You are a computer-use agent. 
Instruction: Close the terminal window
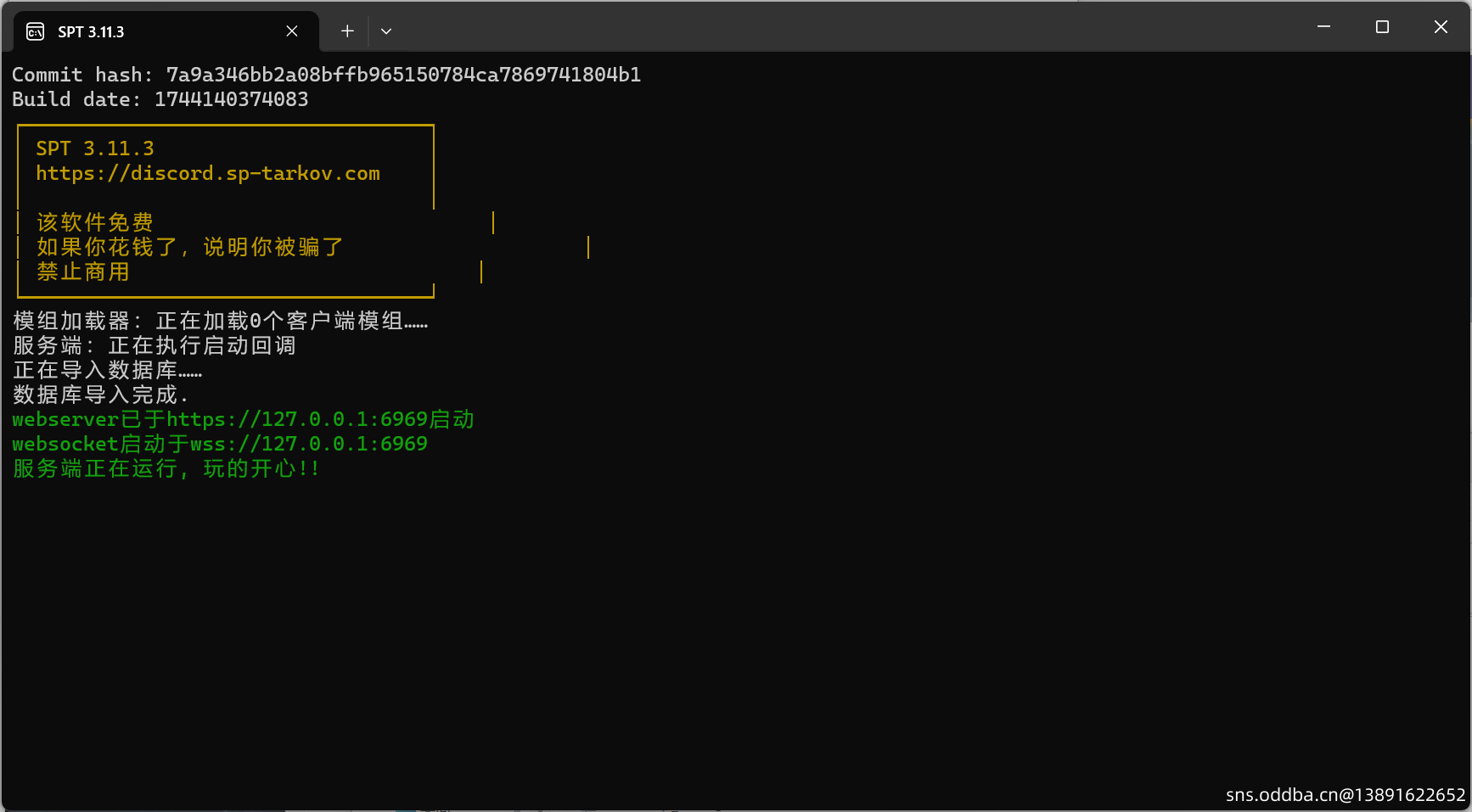(1441, 27)
